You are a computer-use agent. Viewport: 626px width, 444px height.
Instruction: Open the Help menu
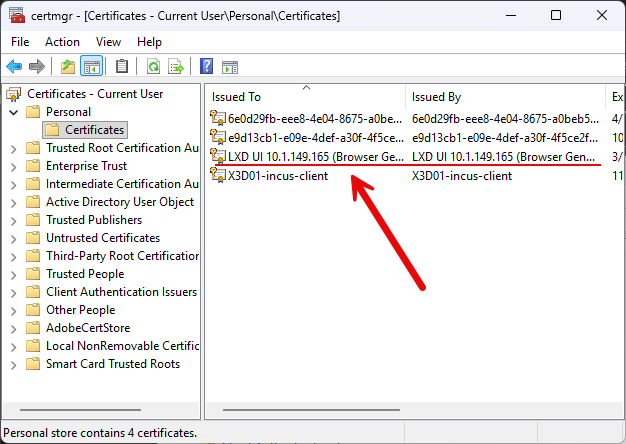tap(149, 42)
